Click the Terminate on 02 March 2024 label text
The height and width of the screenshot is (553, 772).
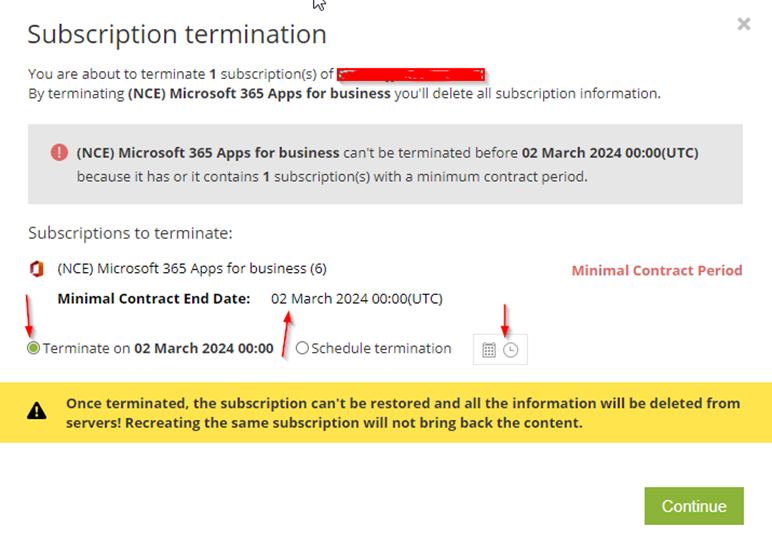(158, 348)
